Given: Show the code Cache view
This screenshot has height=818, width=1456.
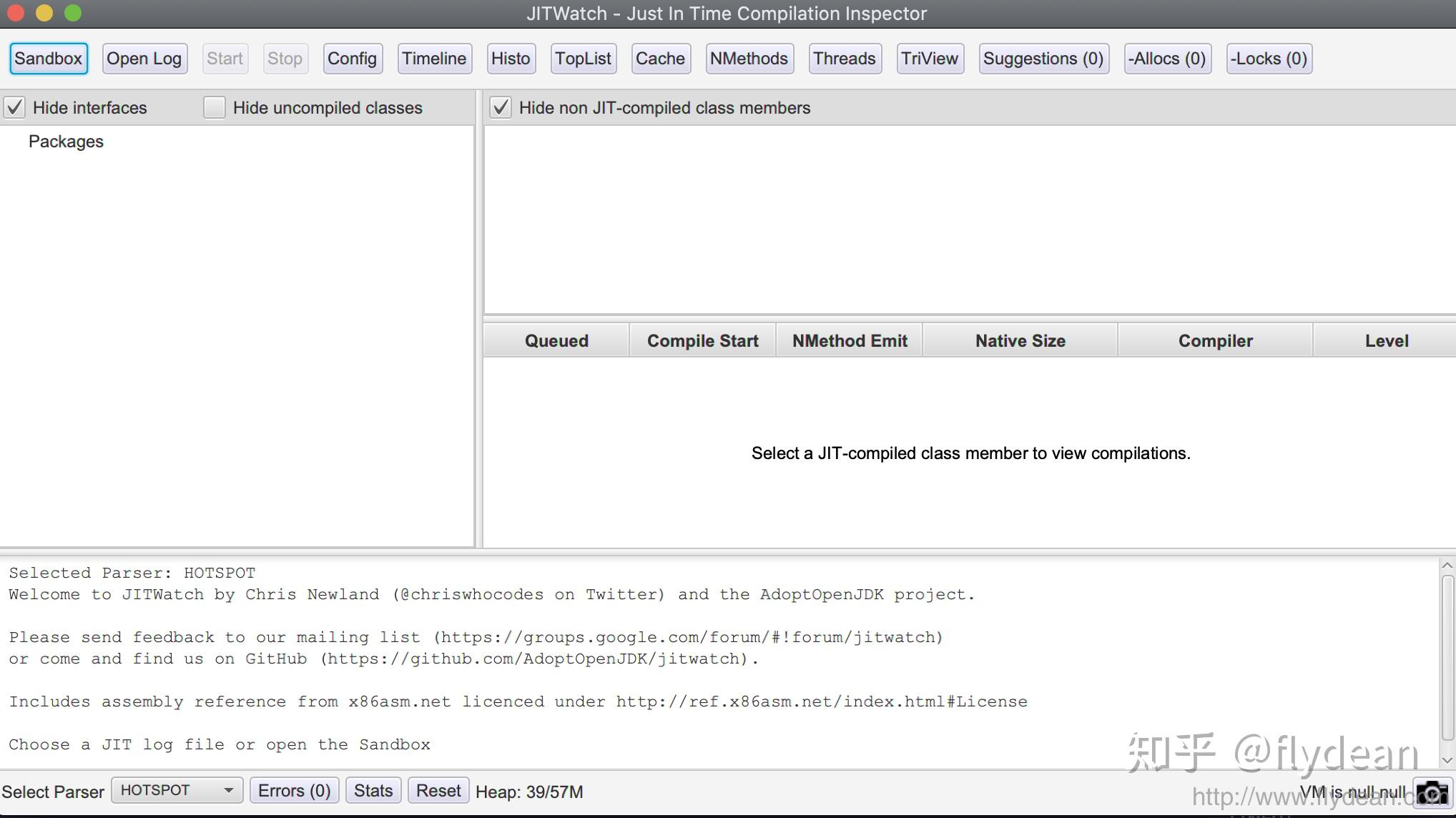Looking at the screenshot, I should [x=660, y=59].
